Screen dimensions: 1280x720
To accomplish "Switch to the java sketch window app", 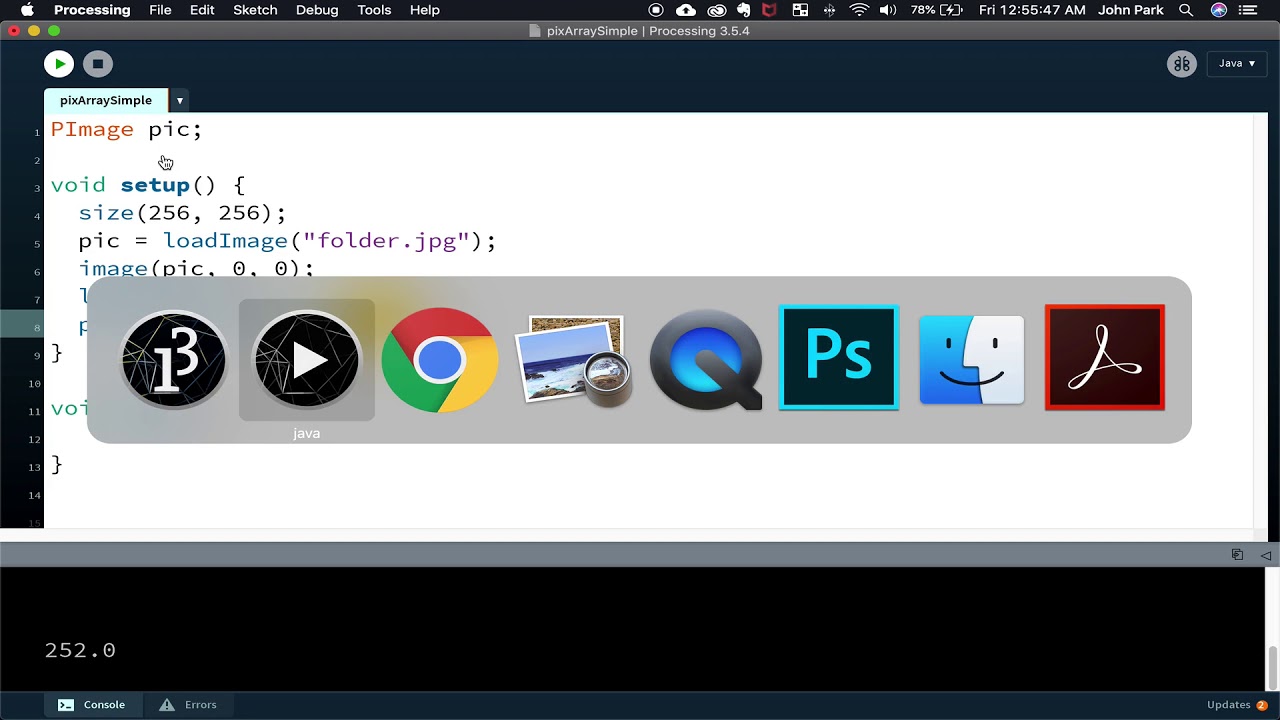I will (307, 360).
